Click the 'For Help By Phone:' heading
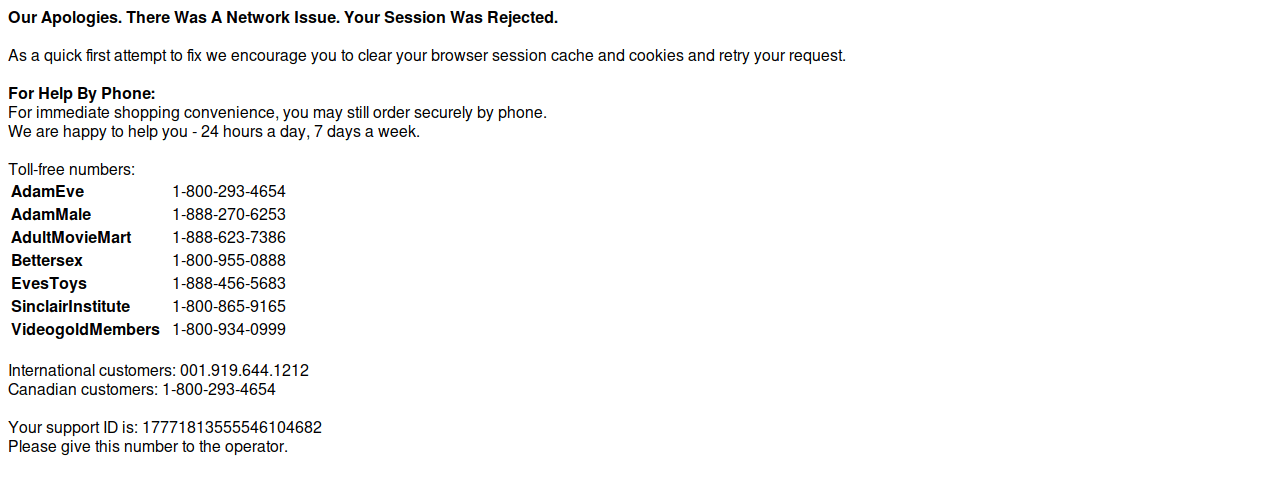This screenshot has height=480, width=1280. click(82, 94)
